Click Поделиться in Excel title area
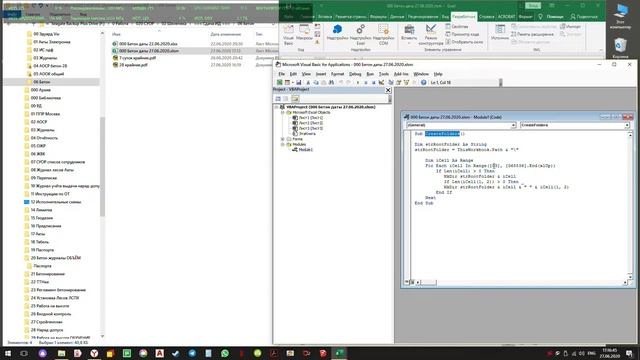Image resolution: width=640 pixels, height=360 pixels. tap(584, 17)
